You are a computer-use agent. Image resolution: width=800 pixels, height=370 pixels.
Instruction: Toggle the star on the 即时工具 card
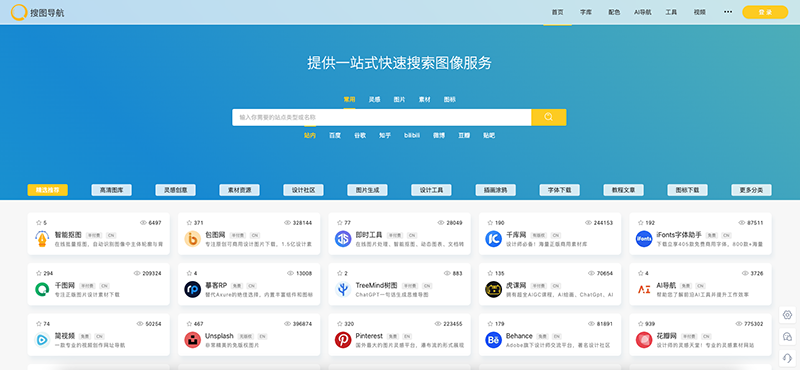(x=340, y=223)
